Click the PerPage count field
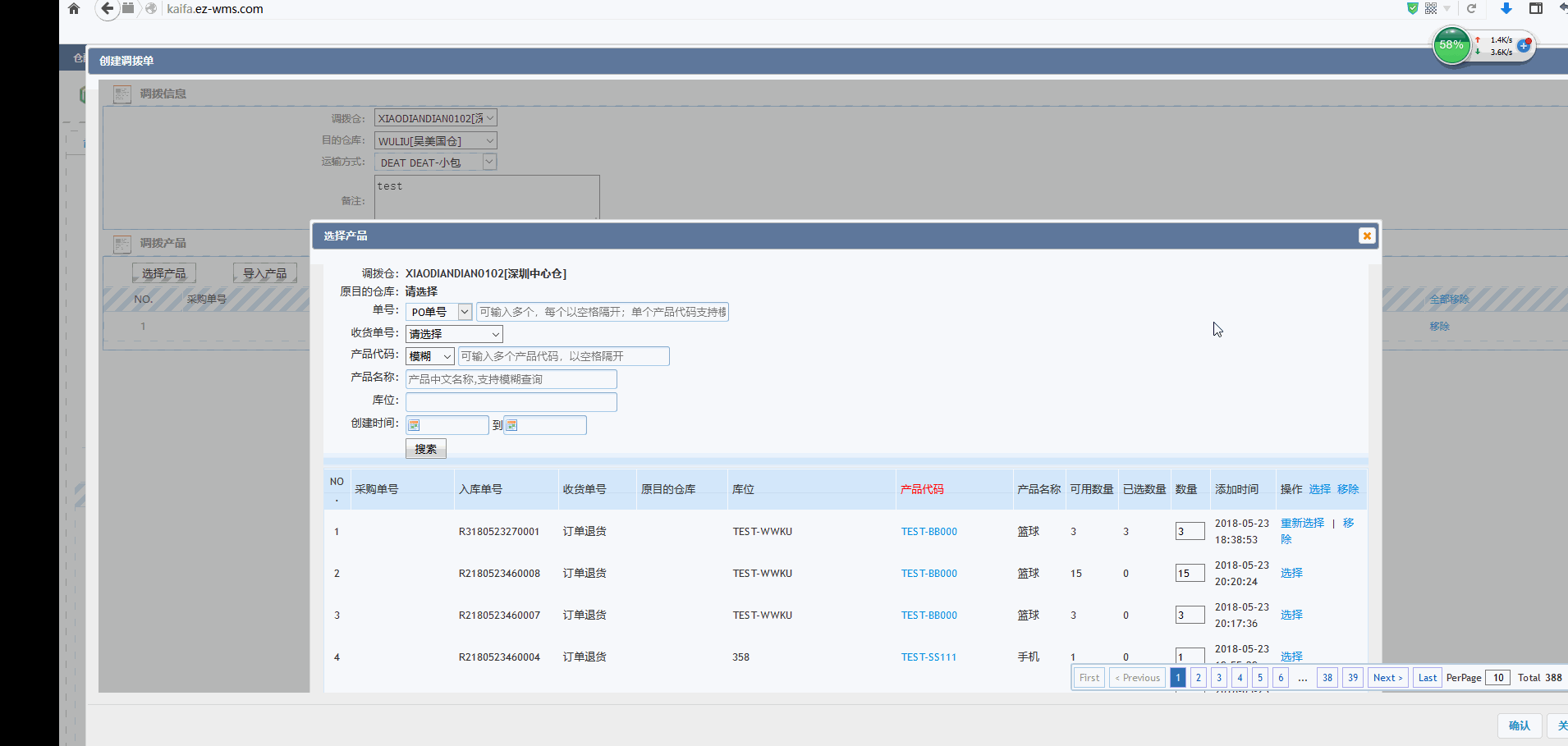The width and height of the screenshot is (1568, 746). coord(1498,678)
